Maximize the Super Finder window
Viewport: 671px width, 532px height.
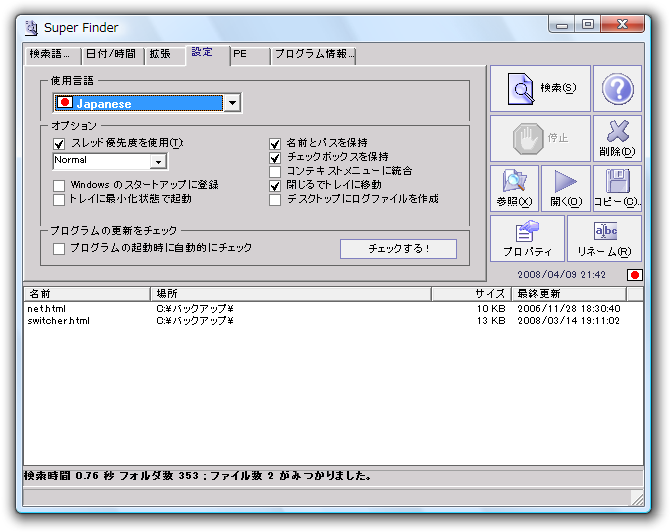click(588, 24)
